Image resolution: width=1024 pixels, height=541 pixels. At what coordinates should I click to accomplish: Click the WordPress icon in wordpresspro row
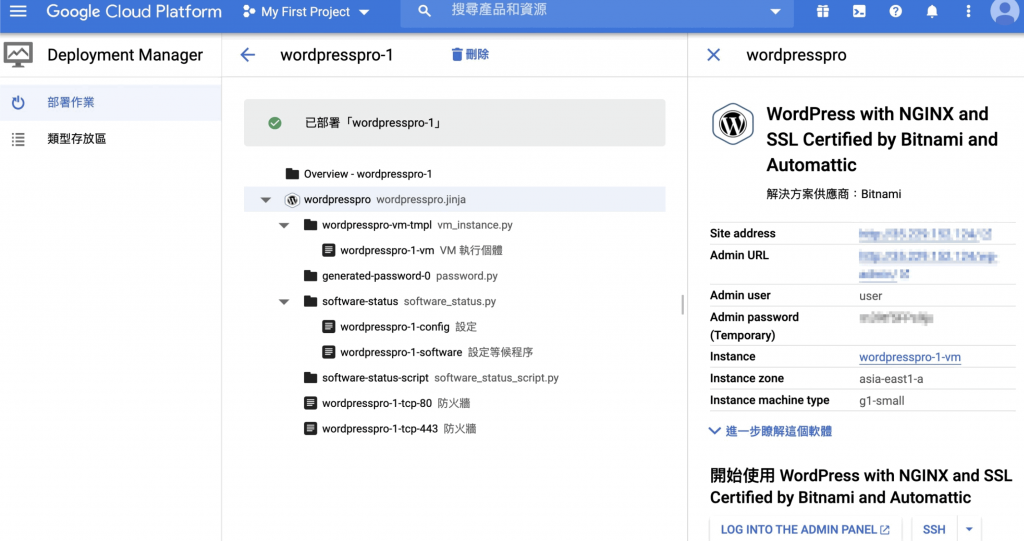[292, 200]
